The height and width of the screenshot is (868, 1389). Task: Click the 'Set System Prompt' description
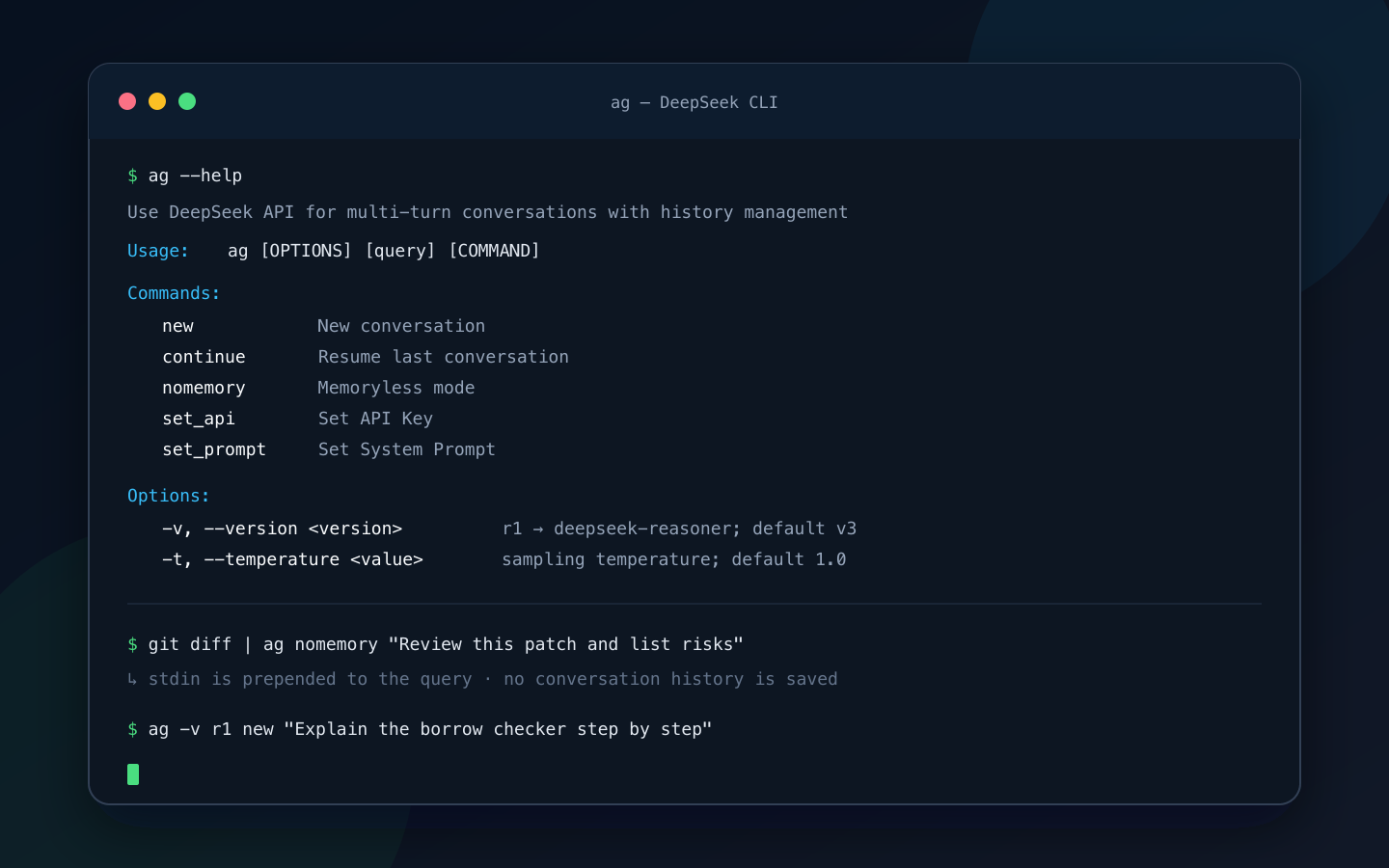tap(407, 449)
